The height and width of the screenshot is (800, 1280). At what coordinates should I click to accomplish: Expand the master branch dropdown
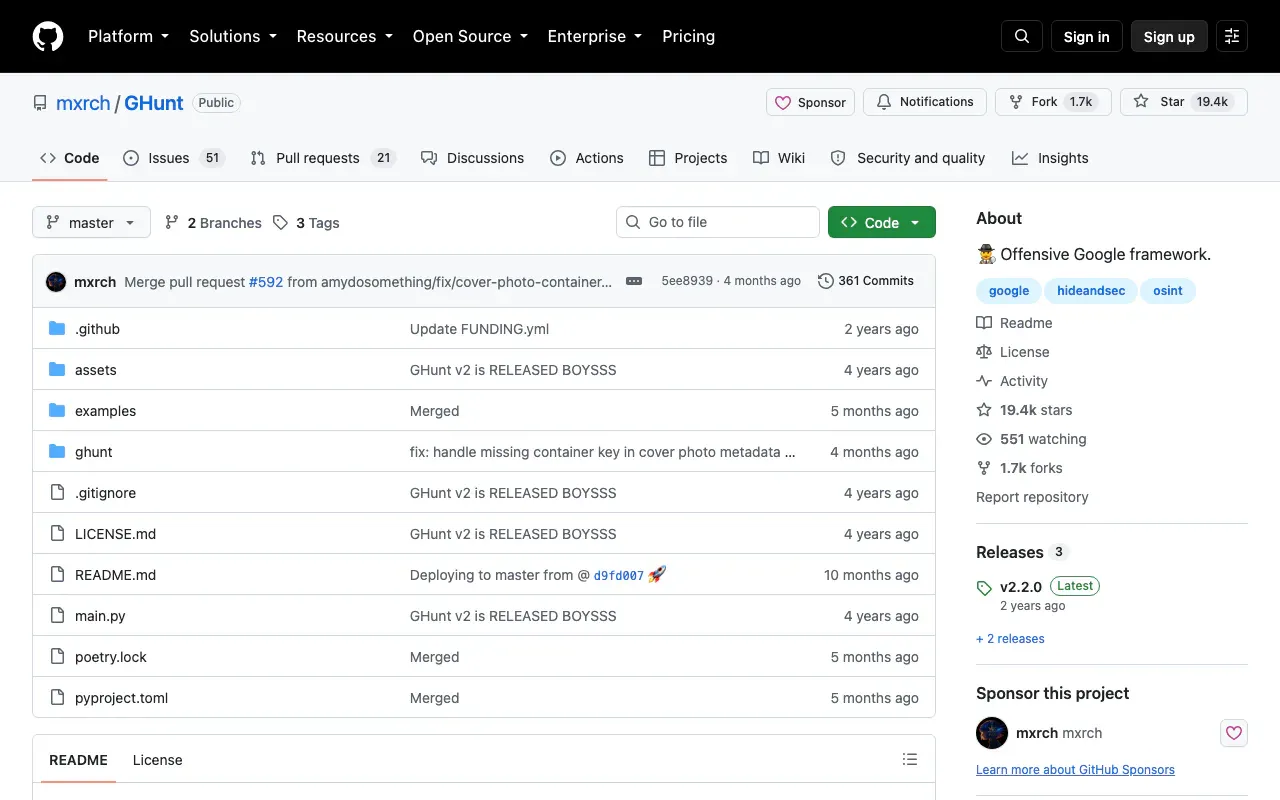[x=91, y=222]
